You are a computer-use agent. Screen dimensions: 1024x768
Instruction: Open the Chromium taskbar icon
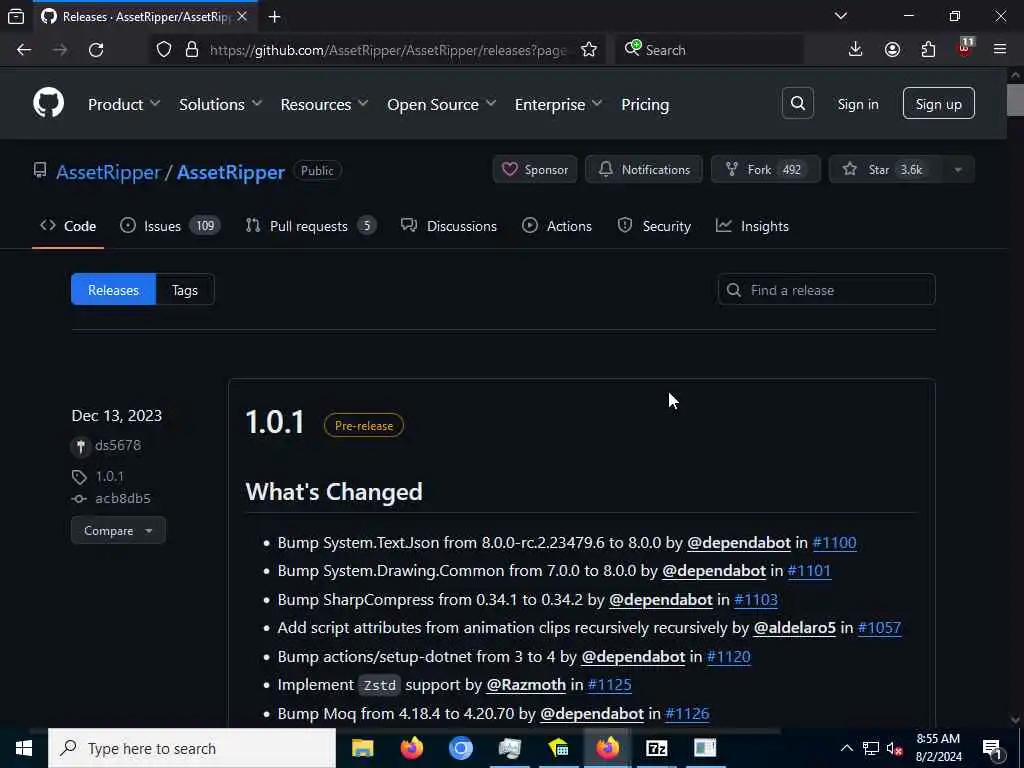[x=460, y=748]
